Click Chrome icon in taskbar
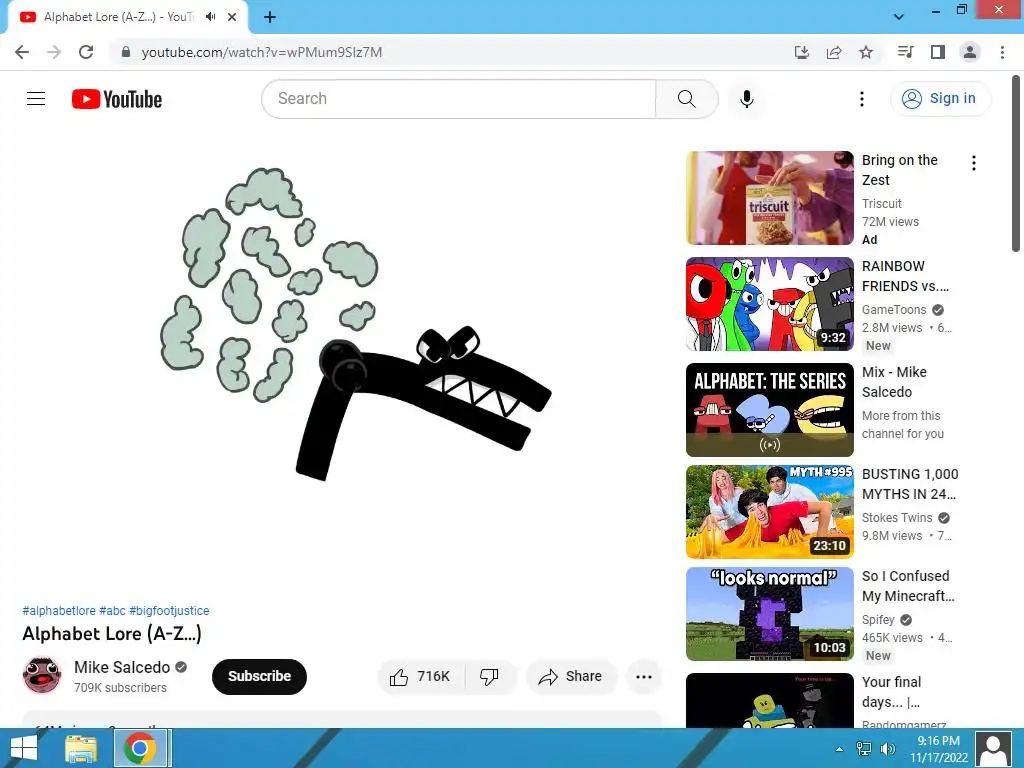Viewport: 1024px width, 768px height. coord(139,748)
